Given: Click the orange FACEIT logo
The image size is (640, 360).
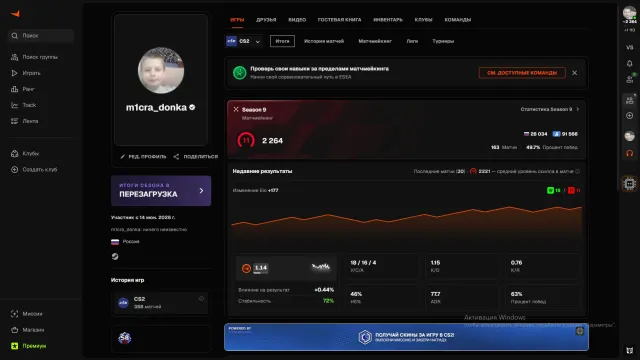Looking at the screenshot, I should click(x=15, y=14).
